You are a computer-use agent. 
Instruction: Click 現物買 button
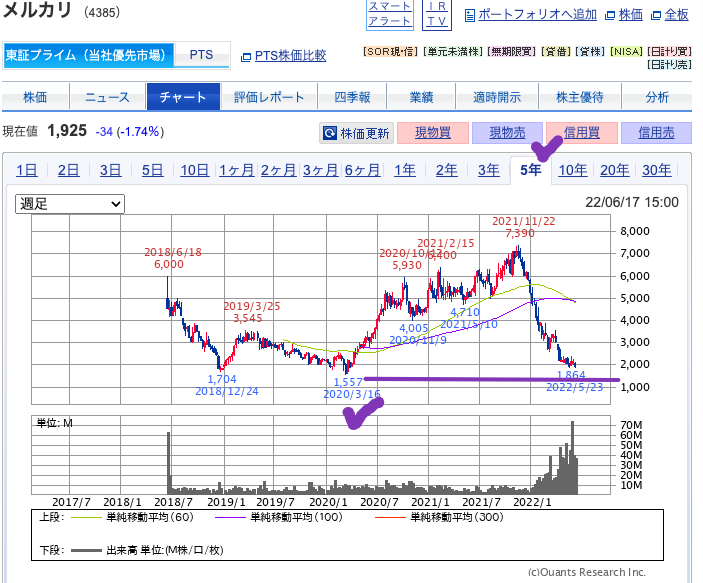(x=433, y=133)
